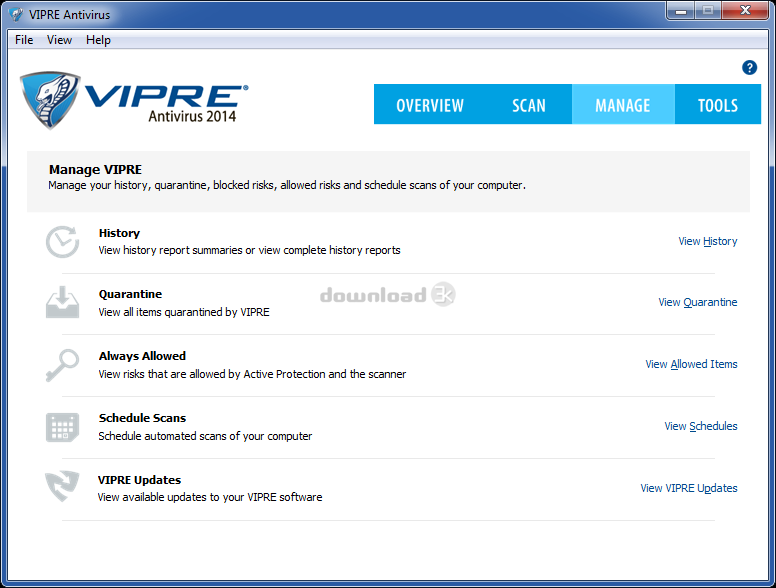
Task: Open the File menu
Action: point(24,40)
